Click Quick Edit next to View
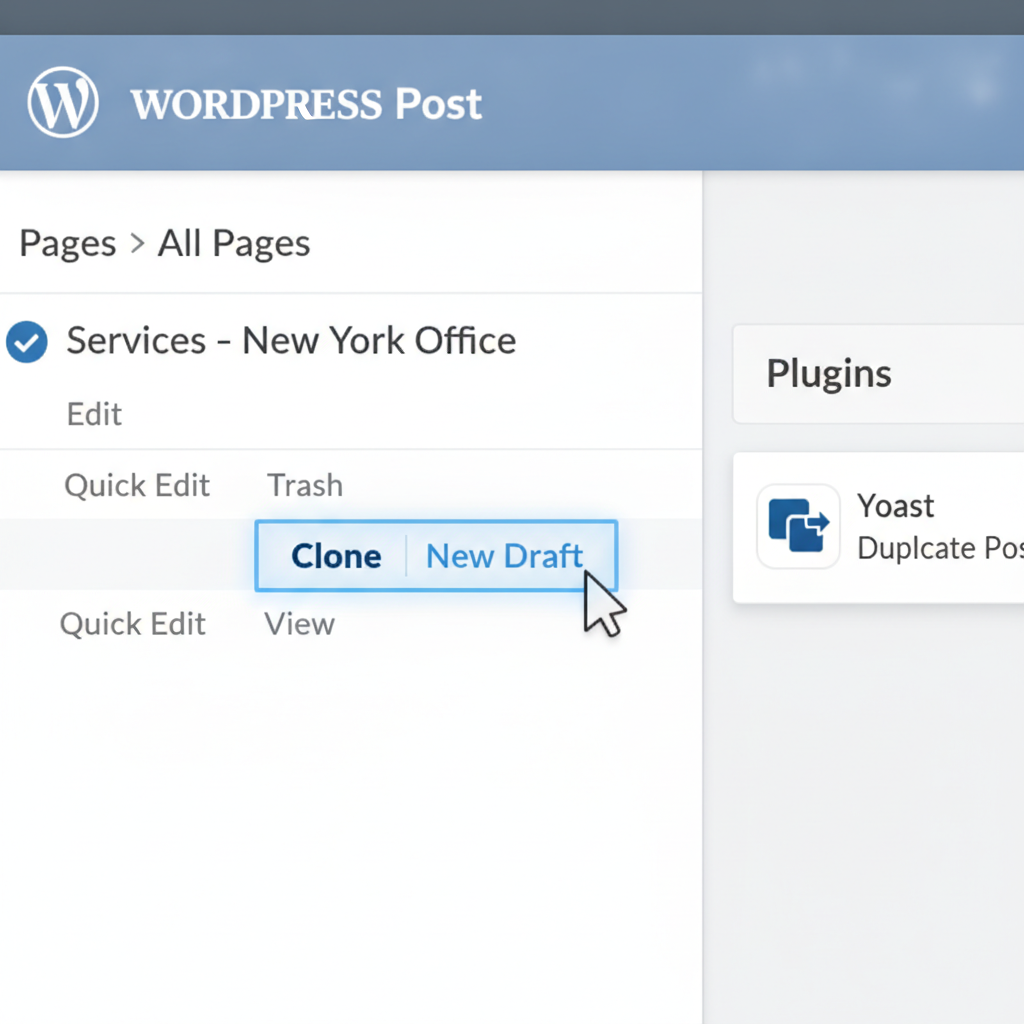This screenshot has height=1024, width=1024. pyautogui.click(x=133, y=624)
